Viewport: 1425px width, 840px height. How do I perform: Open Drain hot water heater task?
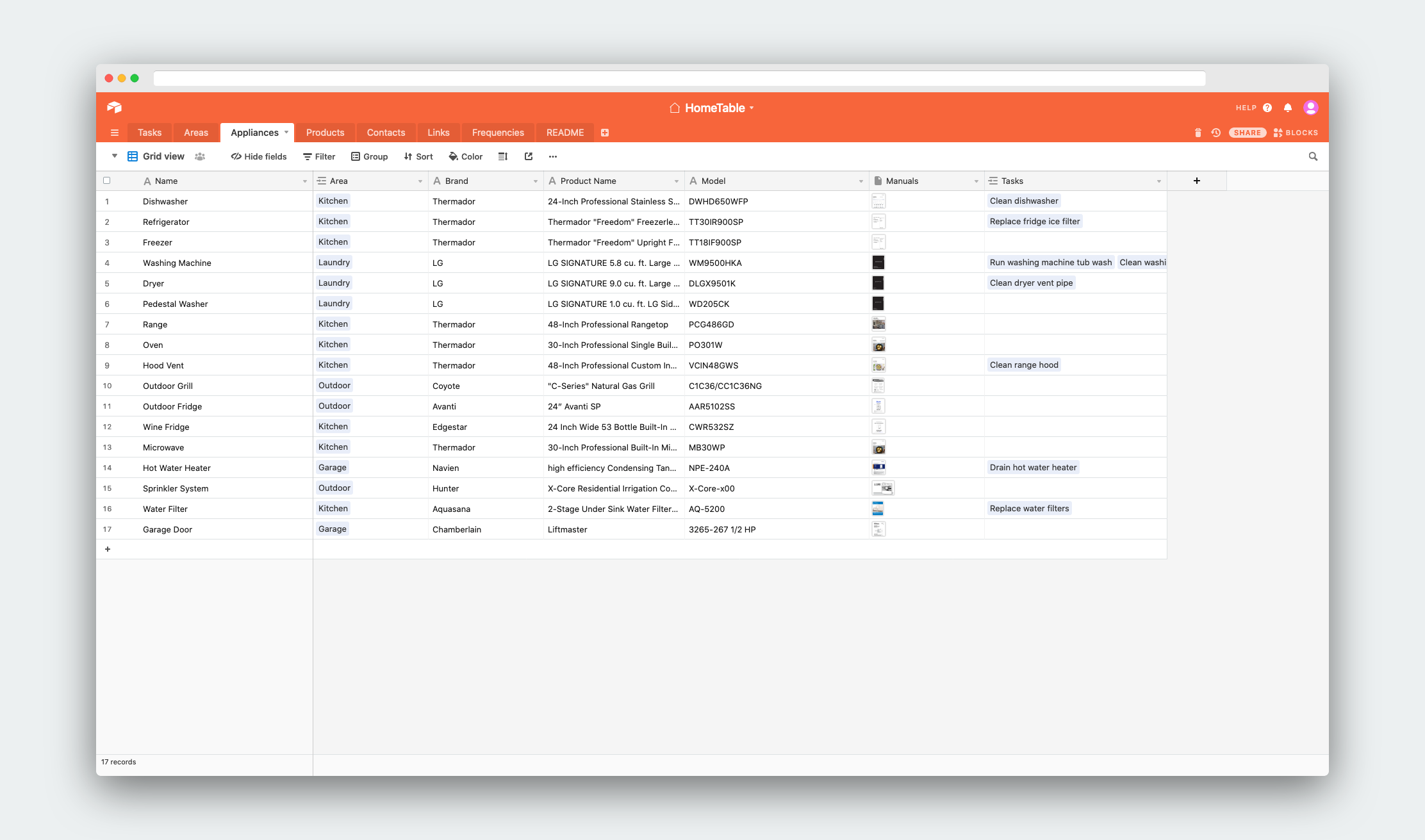pos(1033,468)
